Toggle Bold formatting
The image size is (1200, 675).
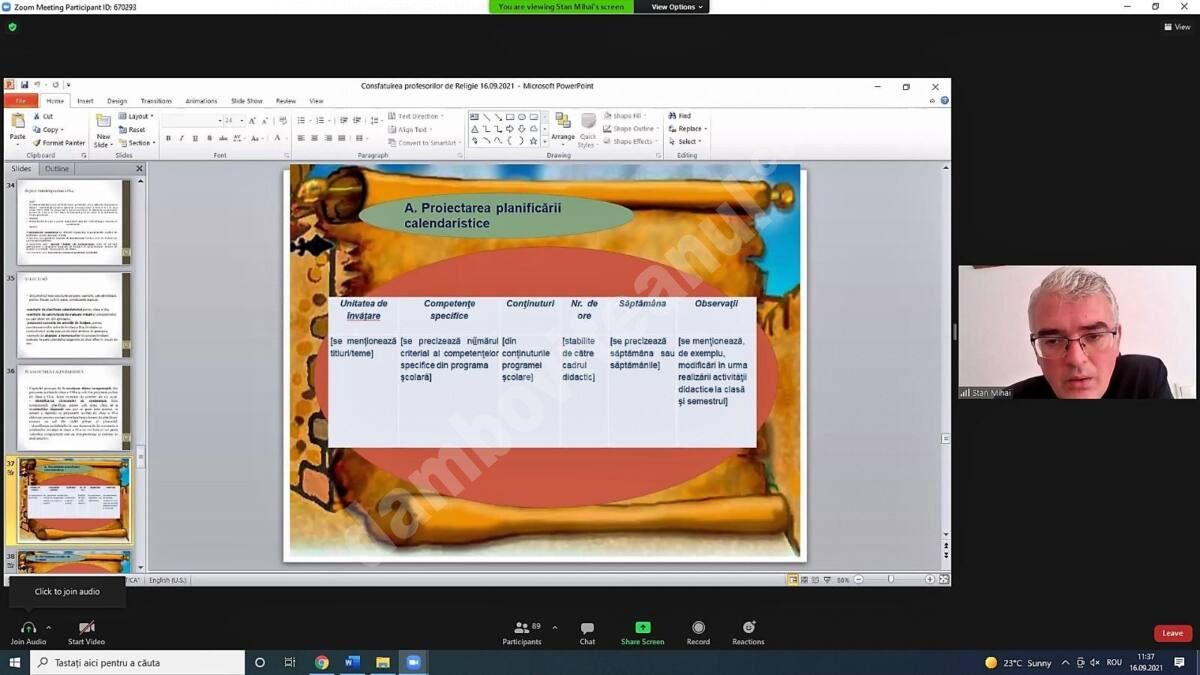click(168, 139)
